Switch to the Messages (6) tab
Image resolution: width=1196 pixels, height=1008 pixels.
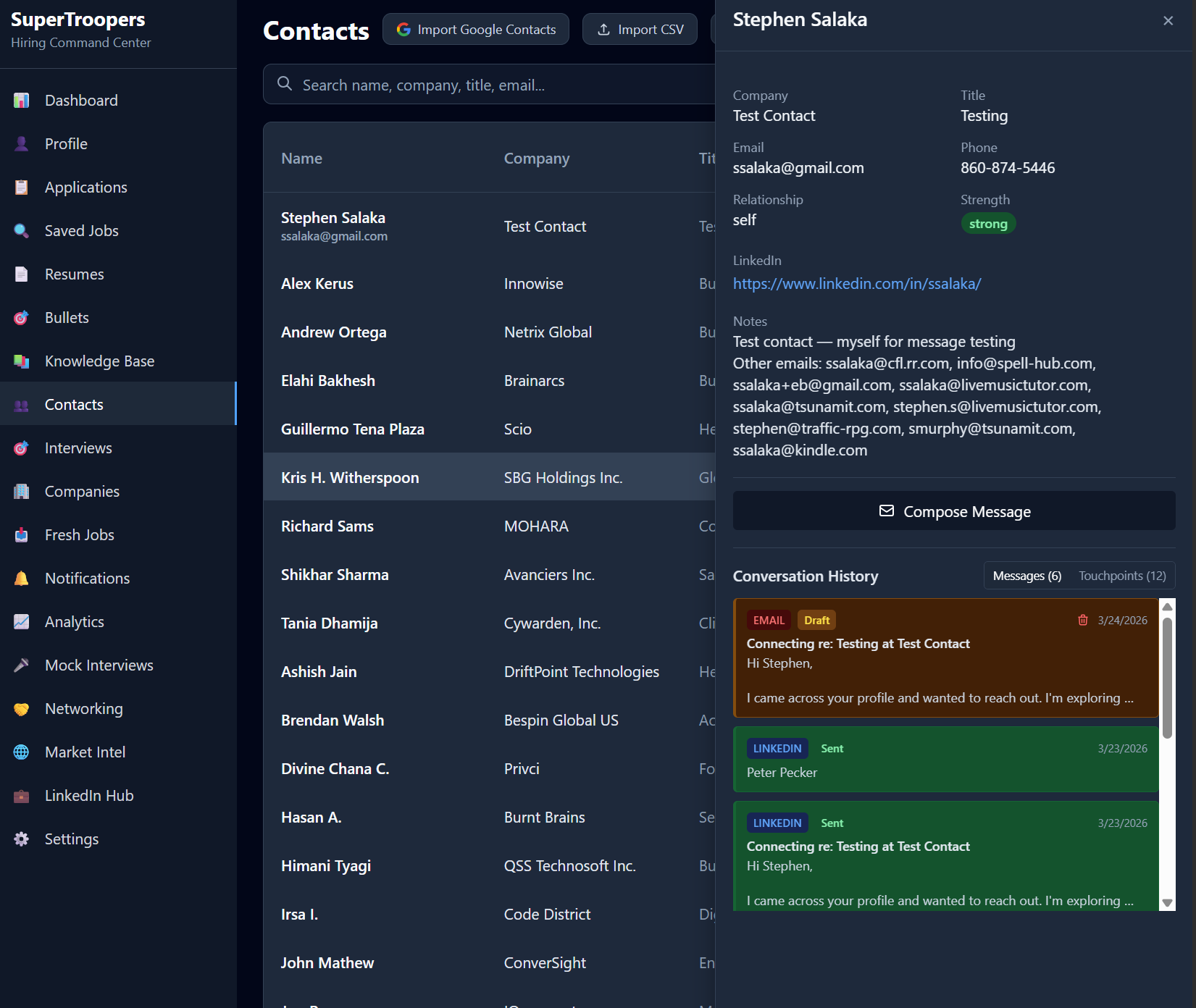click(1026, 576)
